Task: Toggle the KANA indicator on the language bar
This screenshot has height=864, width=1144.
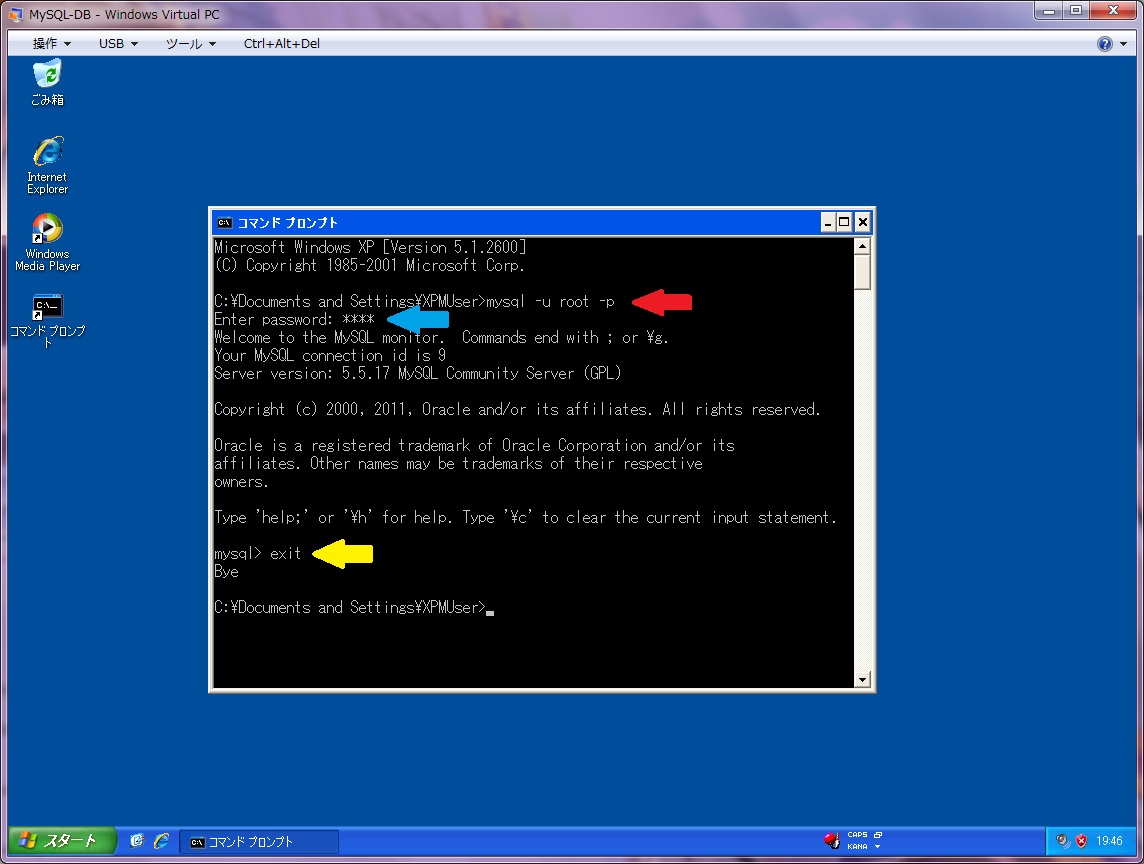Action: [x=857, y=846]
